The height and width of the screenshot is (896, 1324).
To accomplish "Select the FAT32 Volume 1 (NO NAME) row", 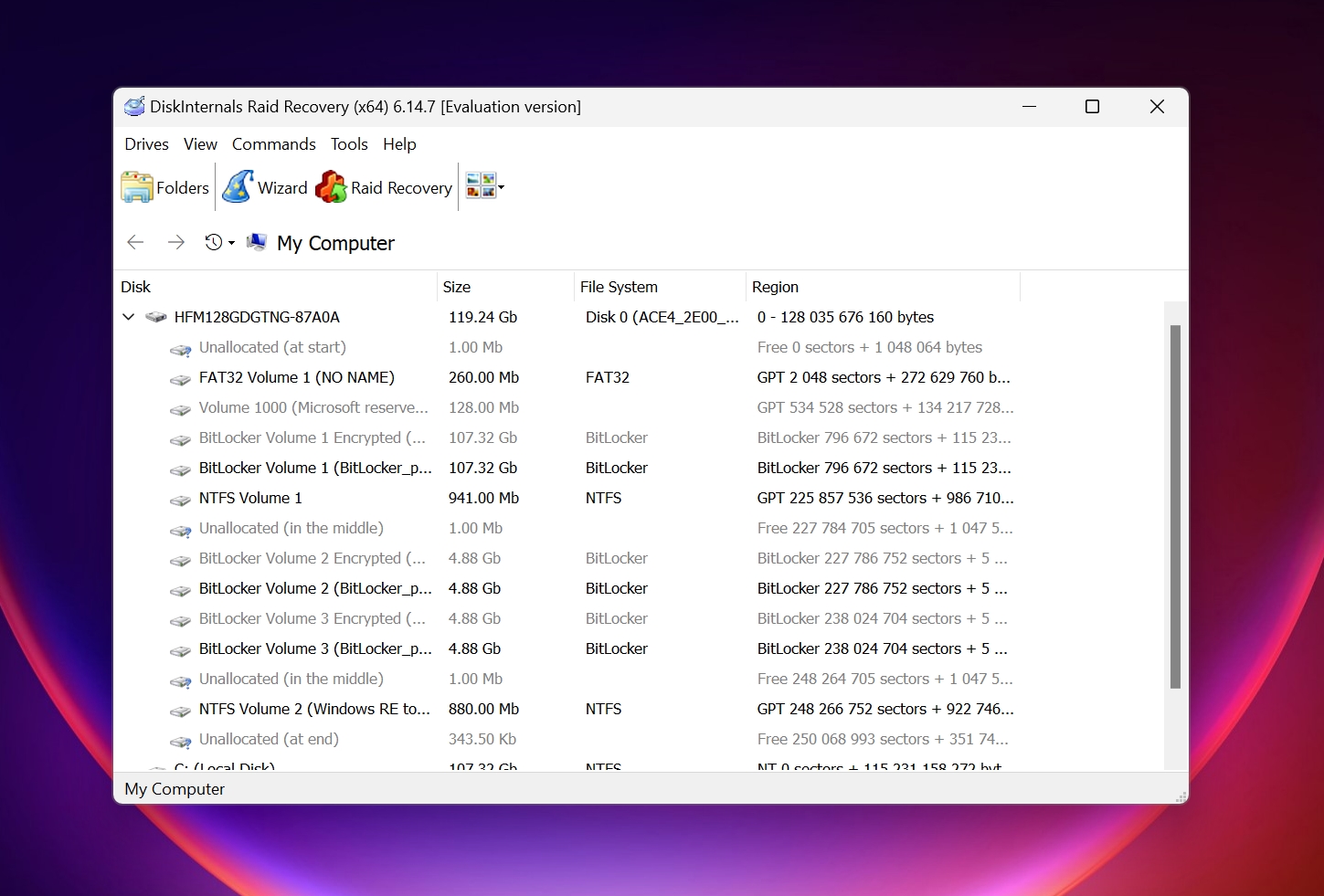I will (639, 377).
